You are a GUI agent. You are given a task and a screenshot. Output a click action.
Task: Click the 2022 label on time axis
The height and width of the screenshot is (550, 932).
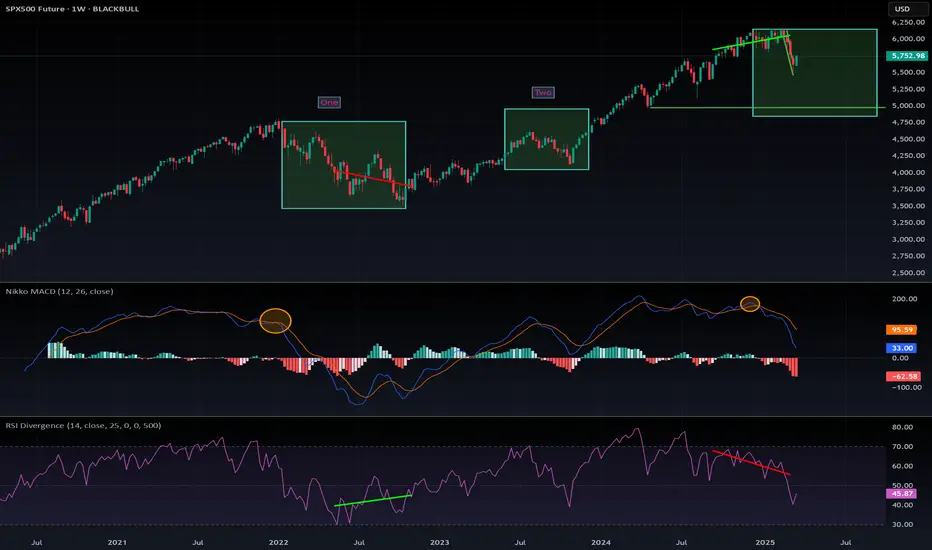278,542
